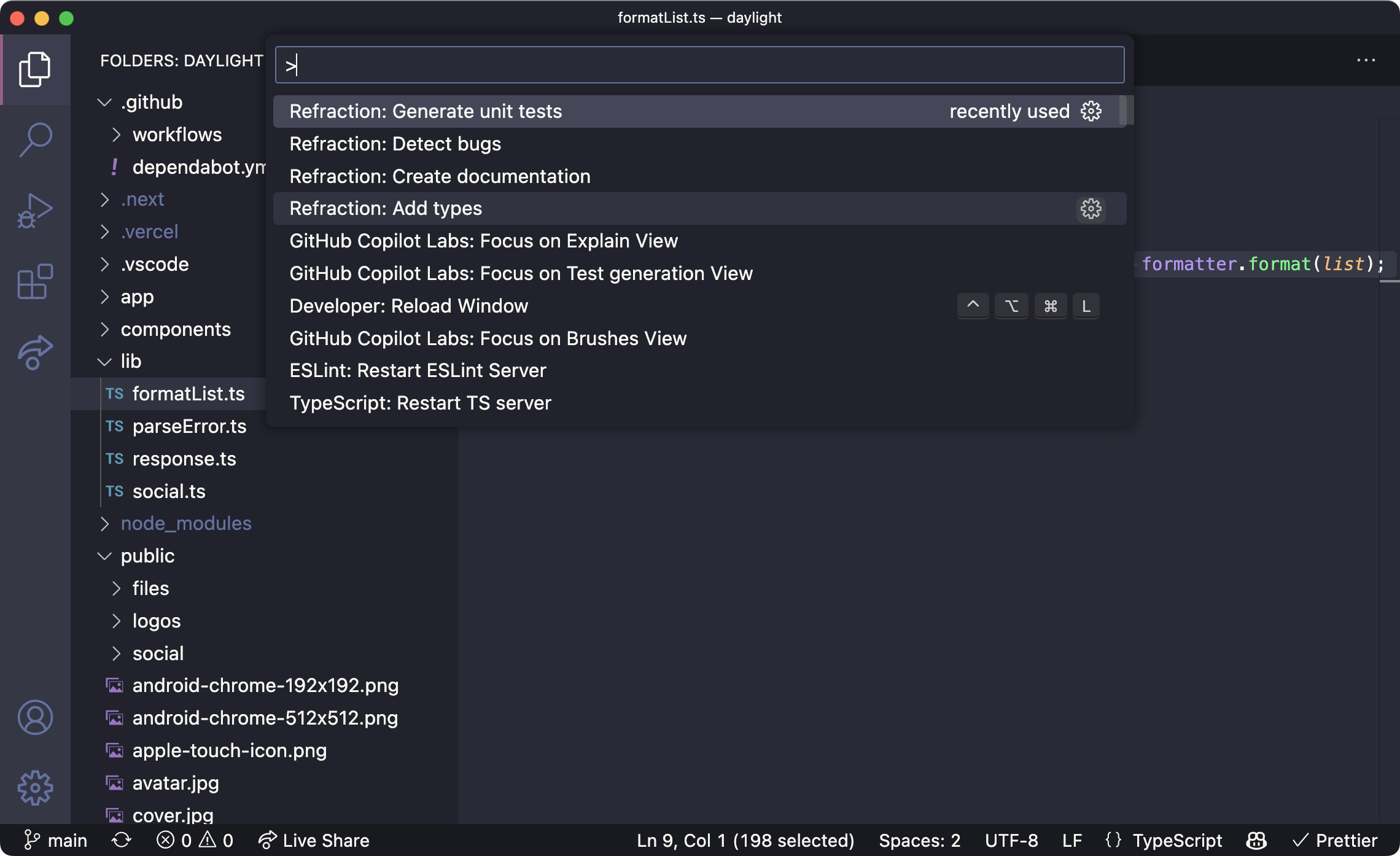Run Refraction: Add types command
Viewport: 1400px width, 856px height.
pos(699,209)
